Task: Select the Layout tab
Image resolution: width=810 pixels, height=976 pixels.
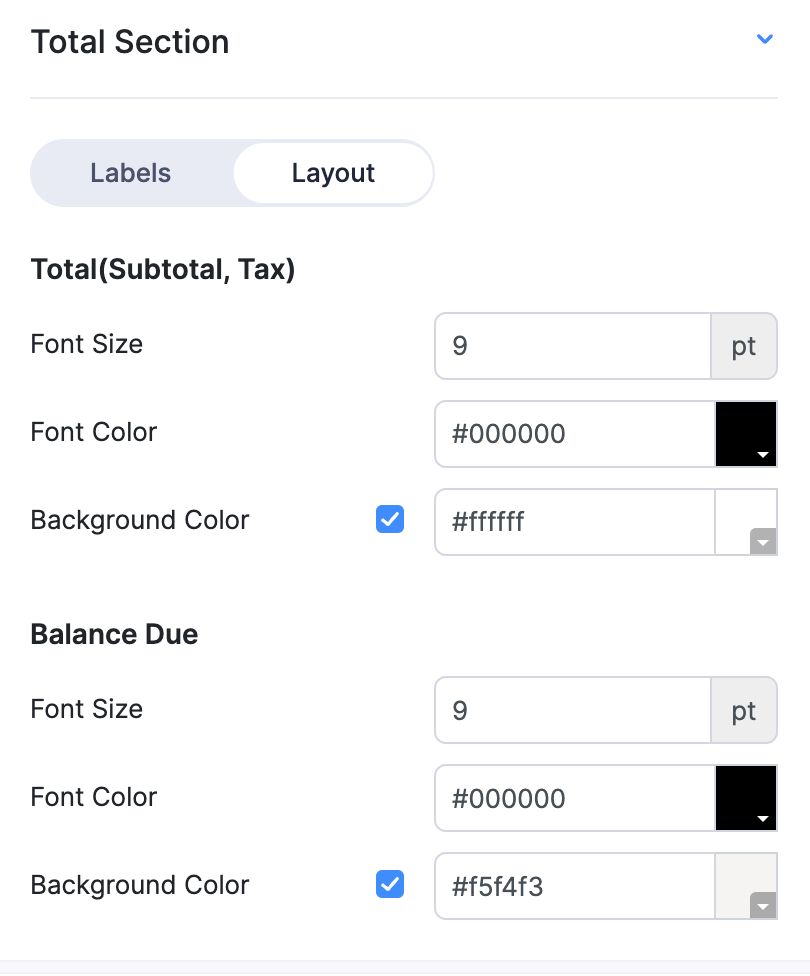Action: 333,173
